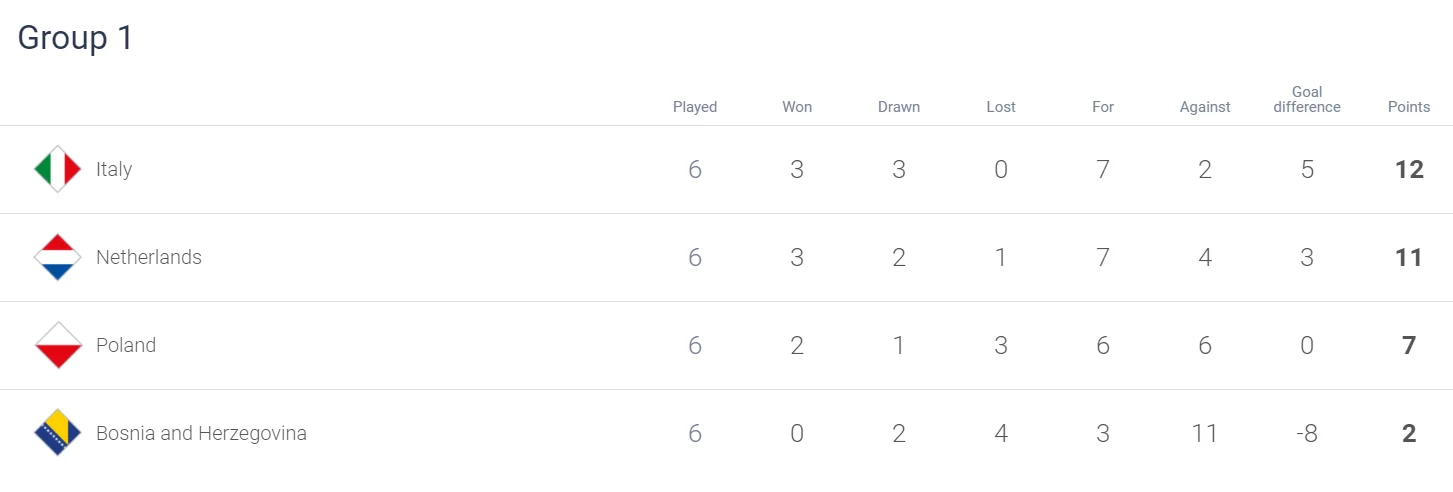Click the Against column header
Viewport: 1453px width, 492px height.
click(x=1205, y=107)
